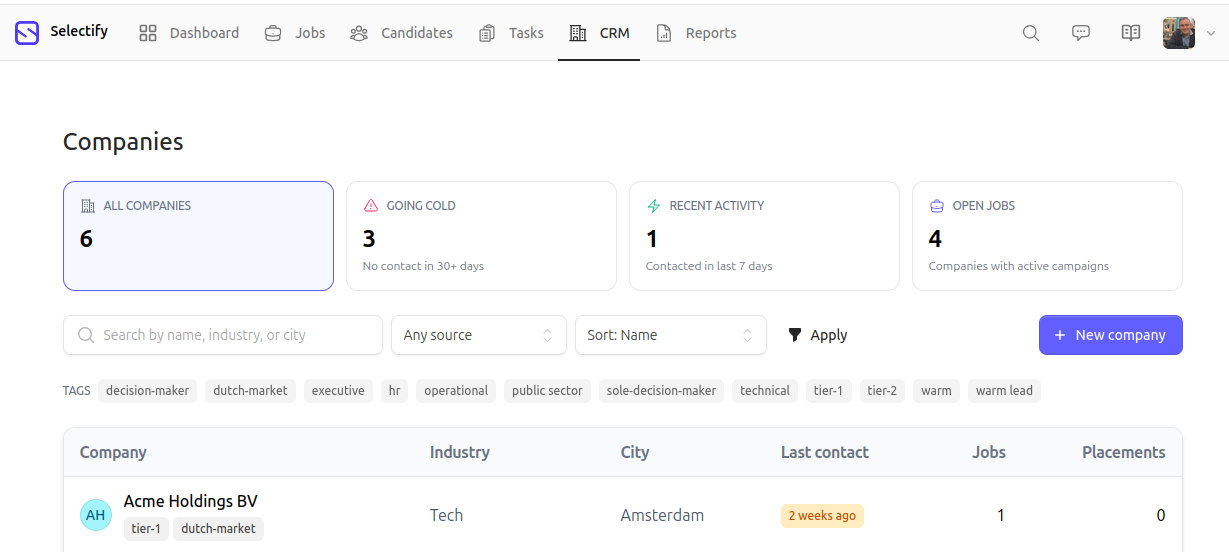Click the dutch-market tag under Acme Holdings BV
Screen dimensions: 1229x552
click(218, 529)
